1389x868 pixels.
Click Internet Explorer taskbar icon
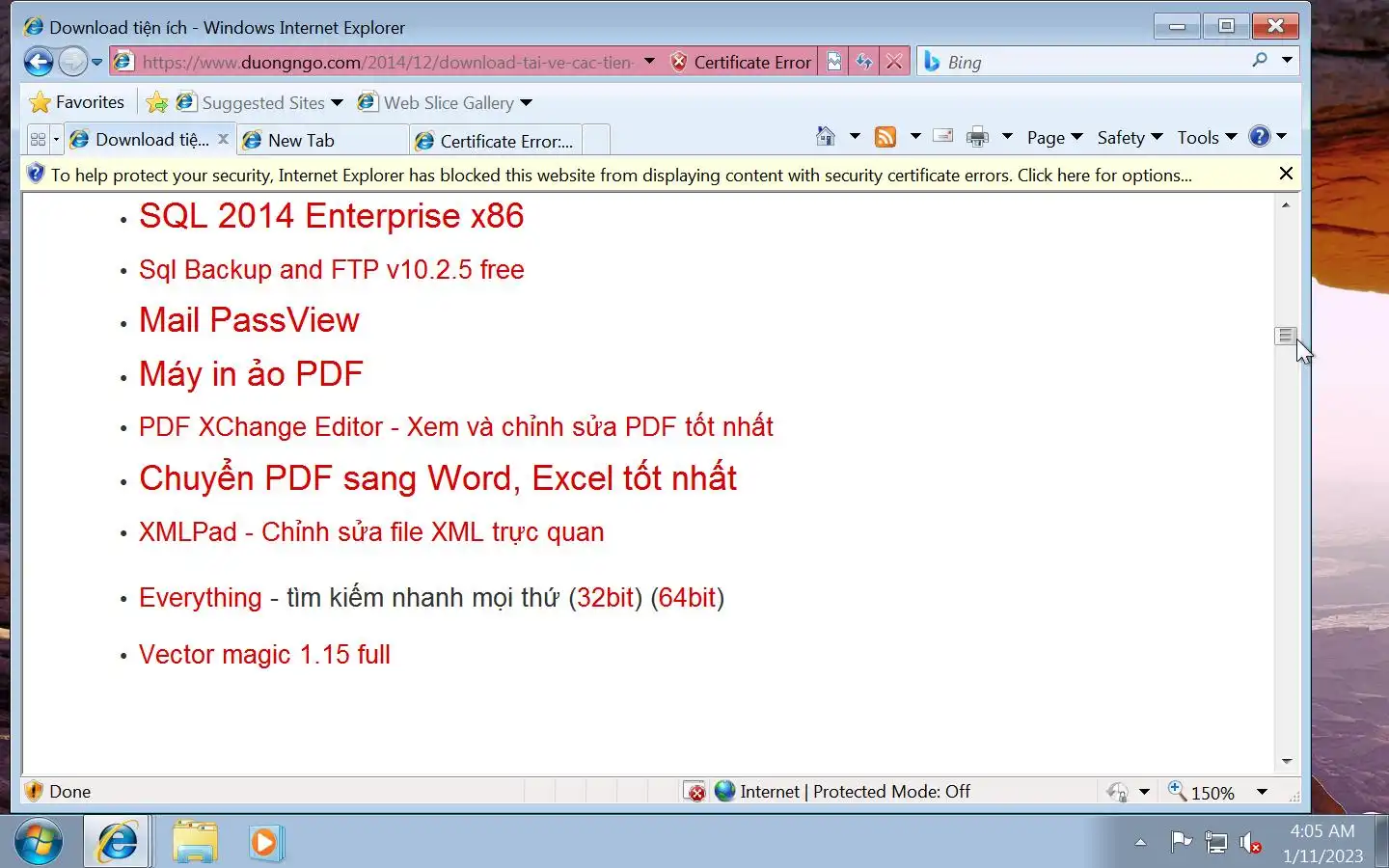(118, 842)
